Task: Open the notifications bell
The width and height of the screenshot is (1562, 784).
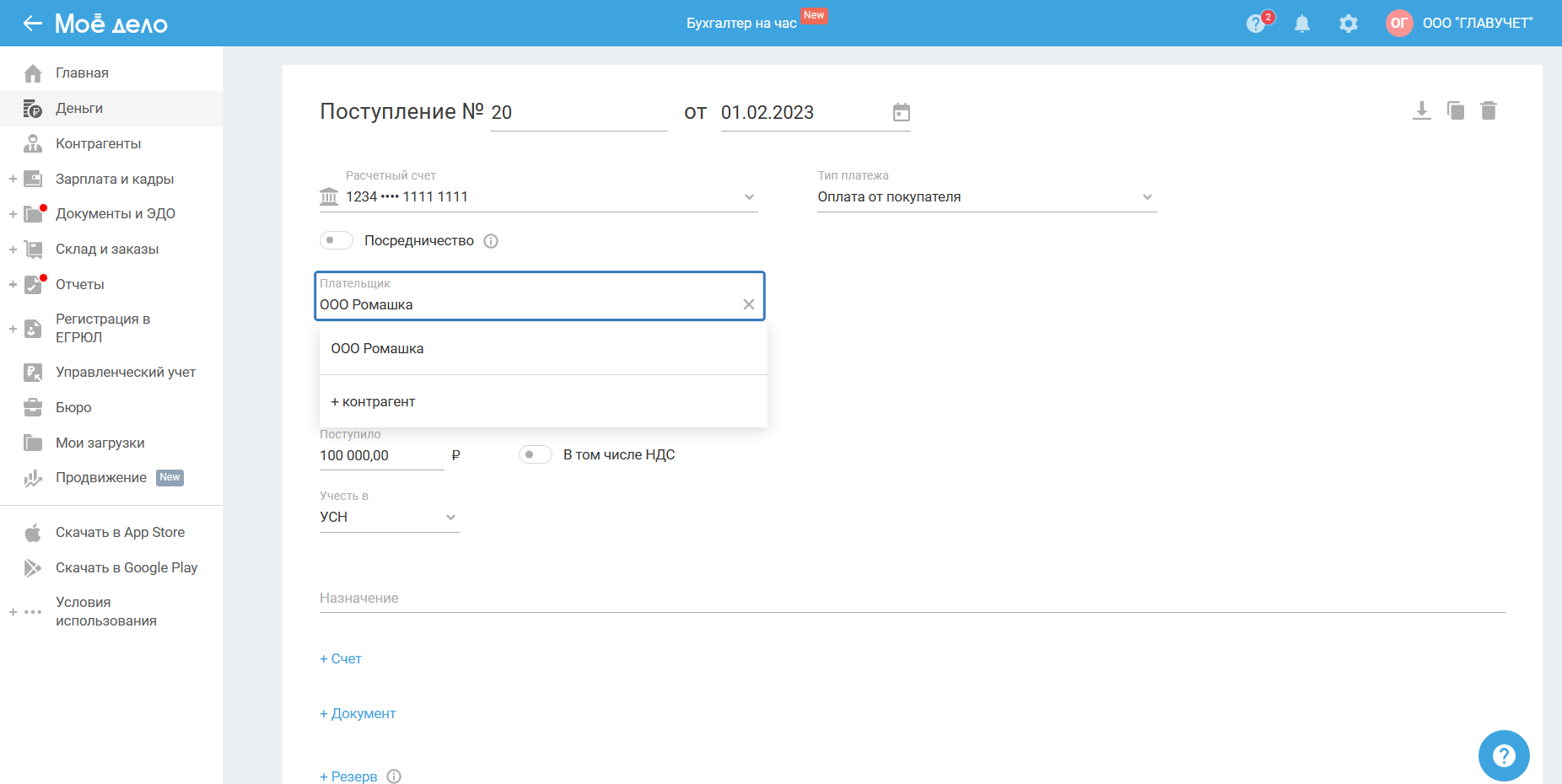Action: point(1301,24)
